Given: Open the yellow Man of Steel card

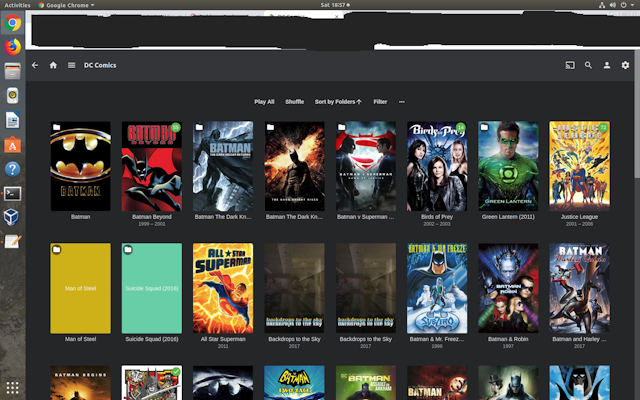Looking at the screenshot, I should pyautogui.click(x=80, y=288).
